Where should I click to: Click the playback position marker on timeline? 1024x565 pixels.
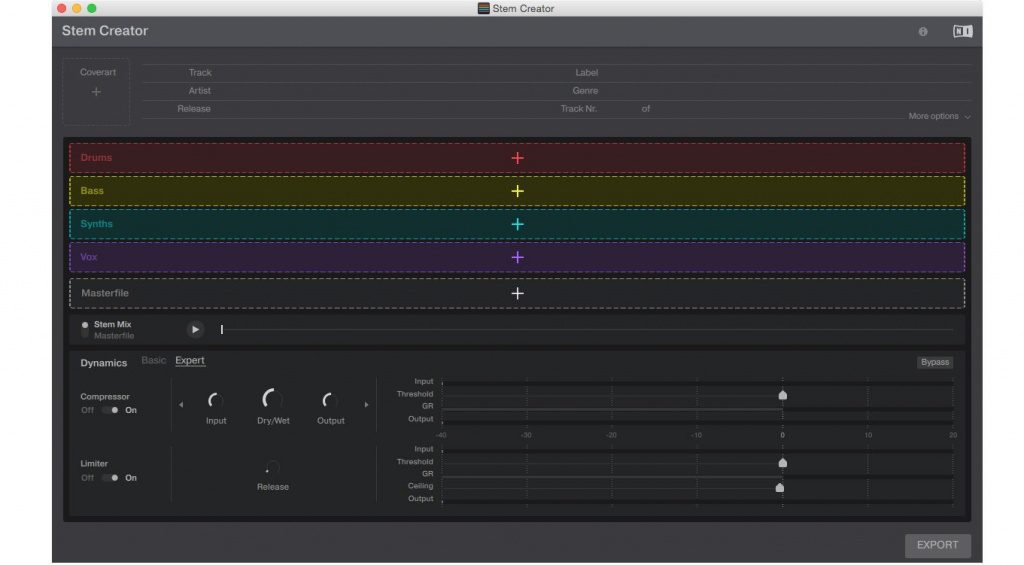tap(221, 330)
